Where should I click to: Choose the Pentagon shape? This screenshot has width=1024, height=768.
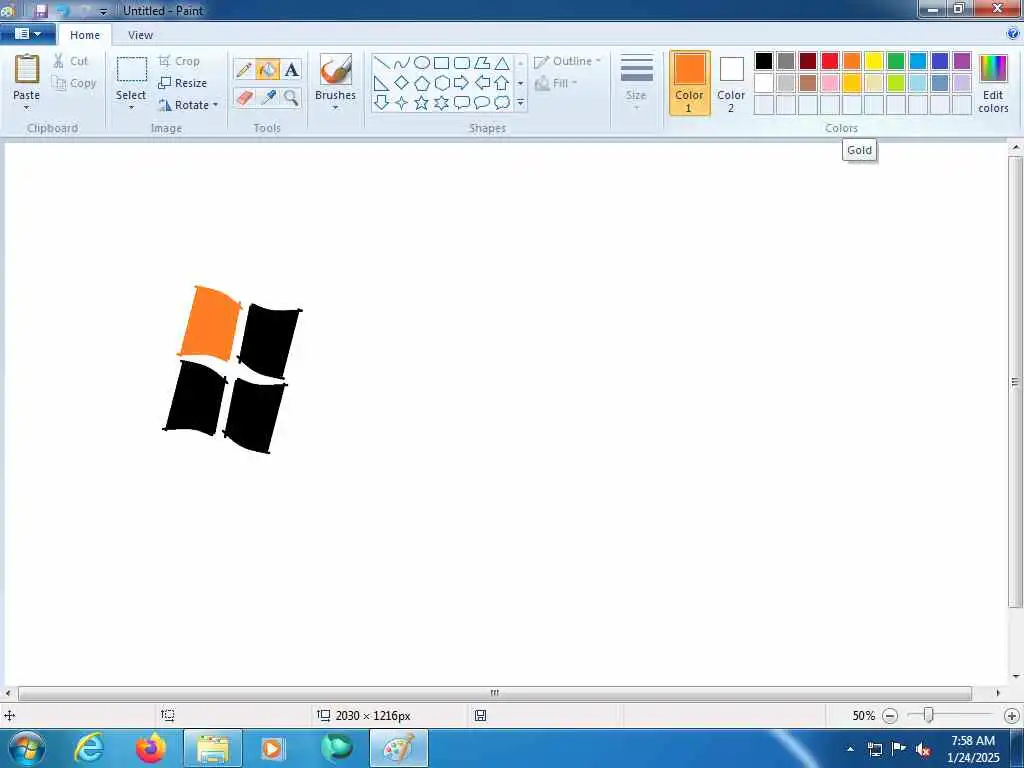(x=422, y=83)
